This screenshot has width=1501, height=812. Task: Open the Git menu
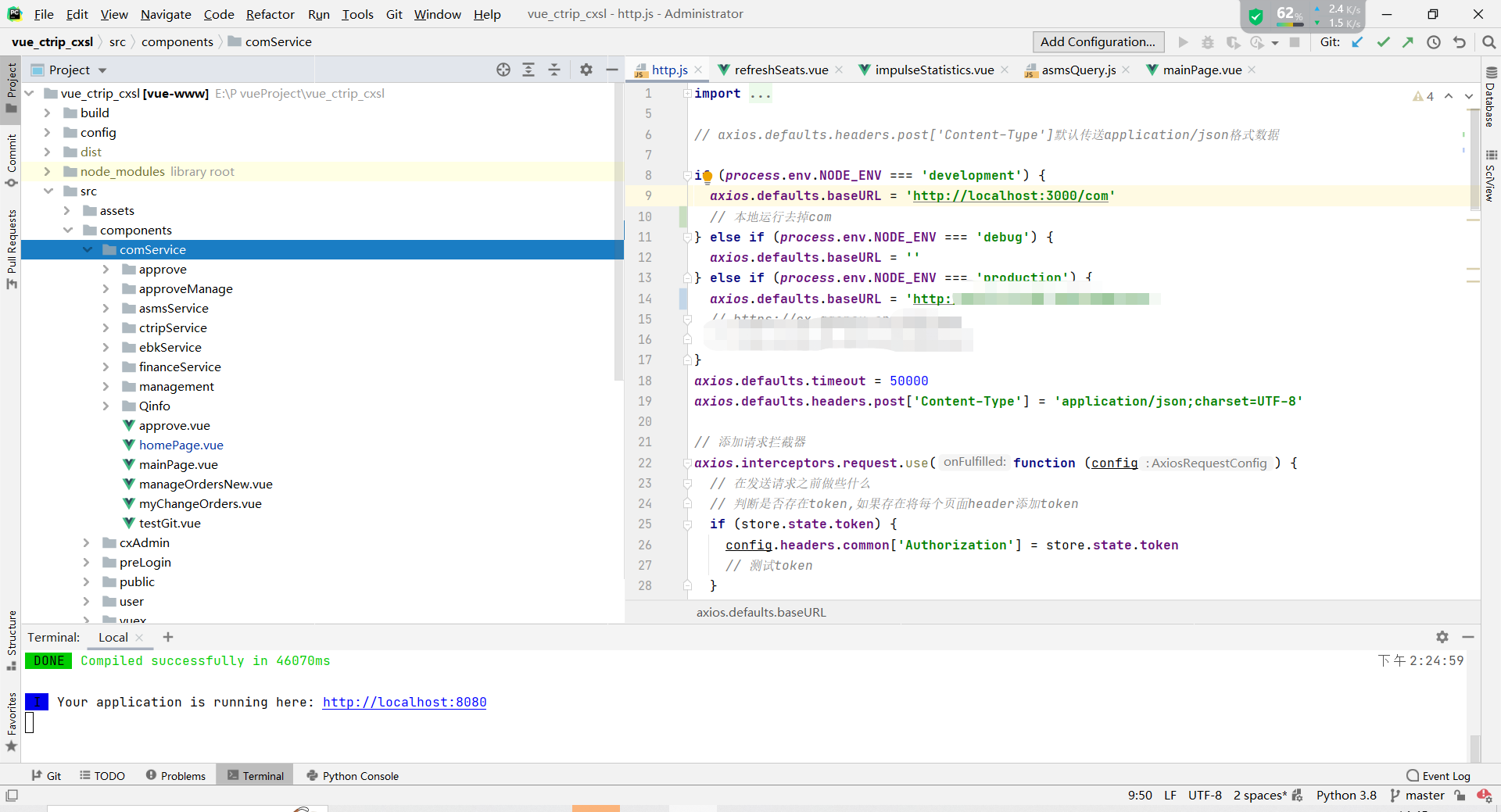pyautogui.click(x=394, y=14)
